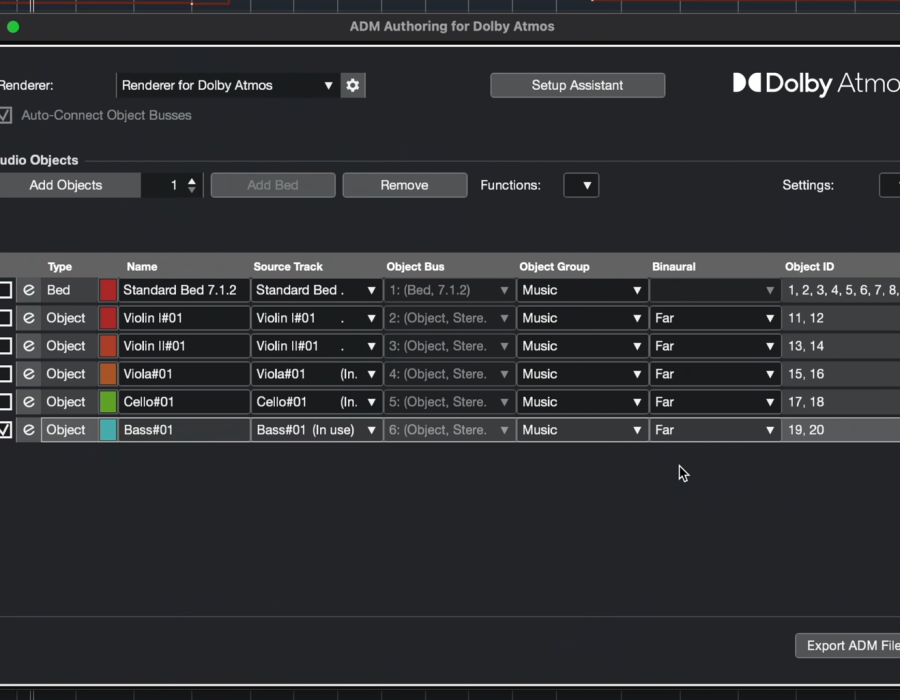Click the orange color swatch of Viola#01
Image resolution: width=900 pixels, height=700 pixels.
108,374
